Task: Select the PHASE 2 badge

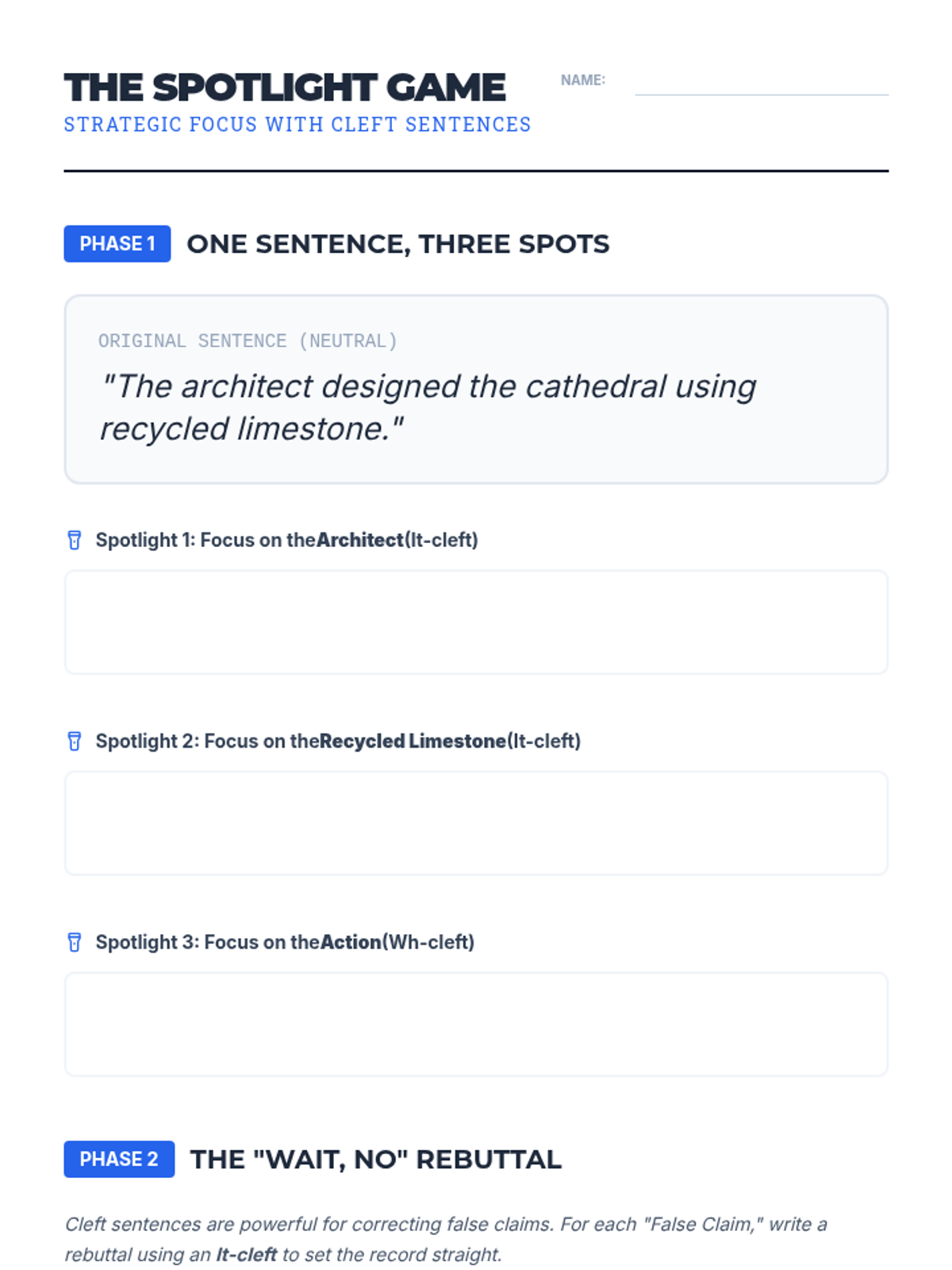Action: [119, 1159]
